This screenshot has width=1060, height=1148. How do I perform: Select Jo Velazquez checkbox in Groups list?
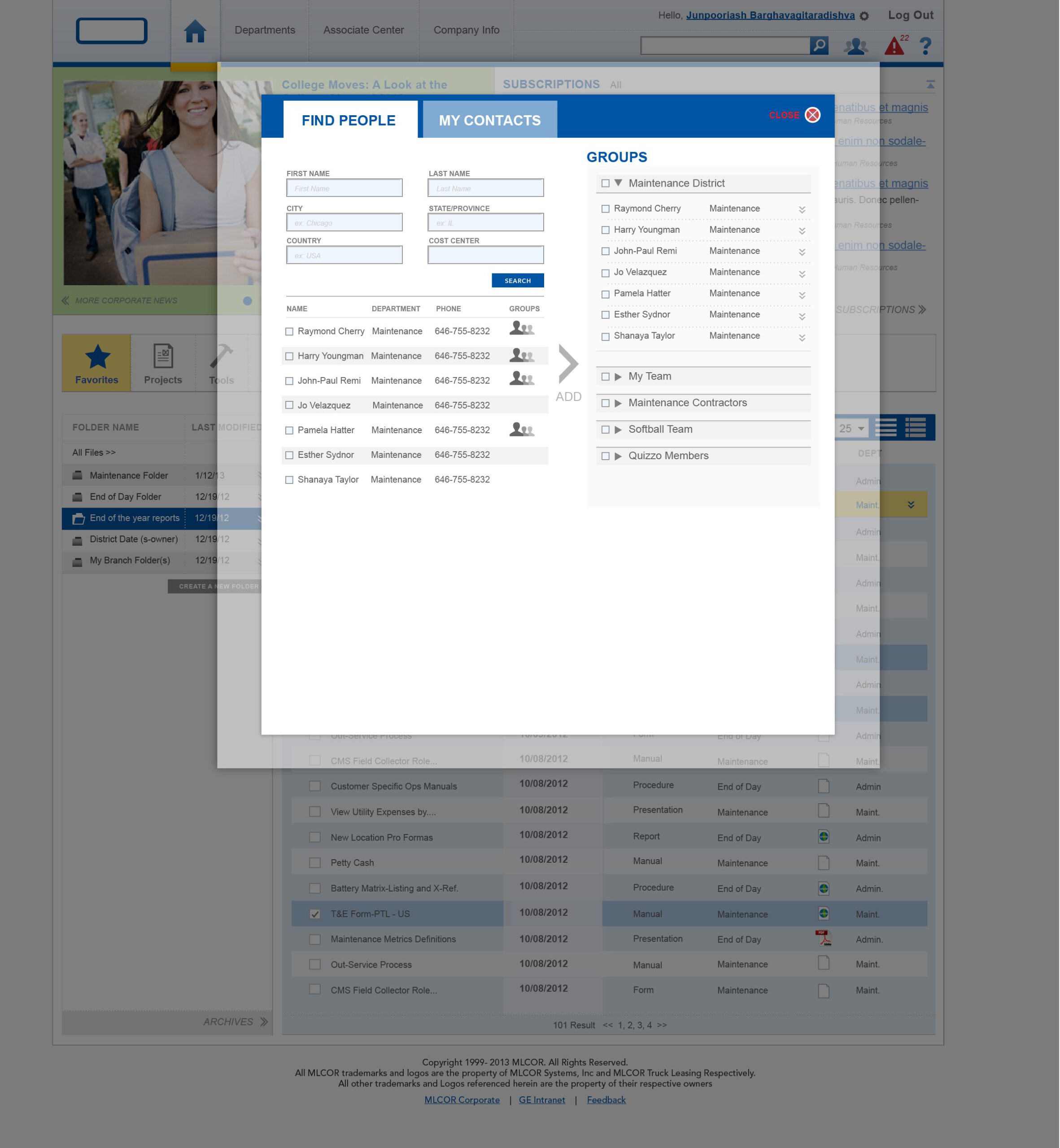605,273
